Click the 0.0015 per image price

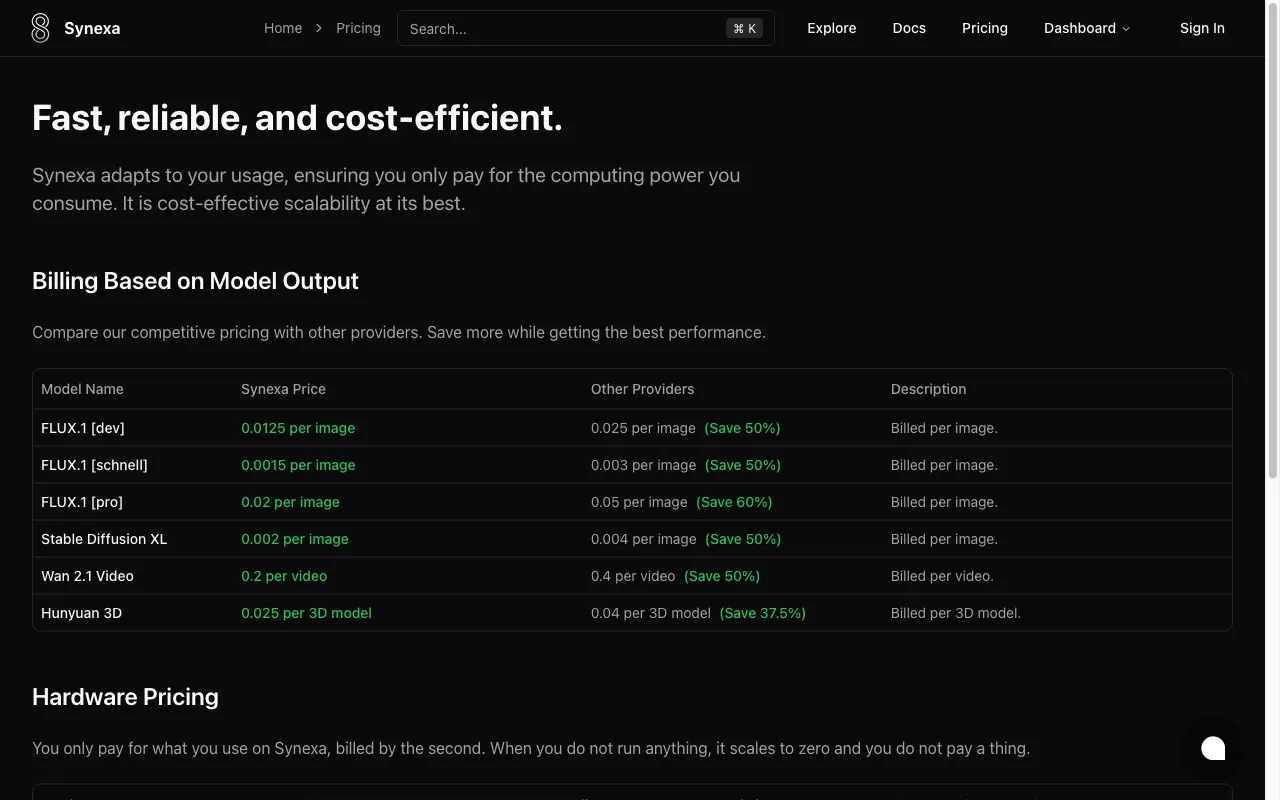coord(298,465)
